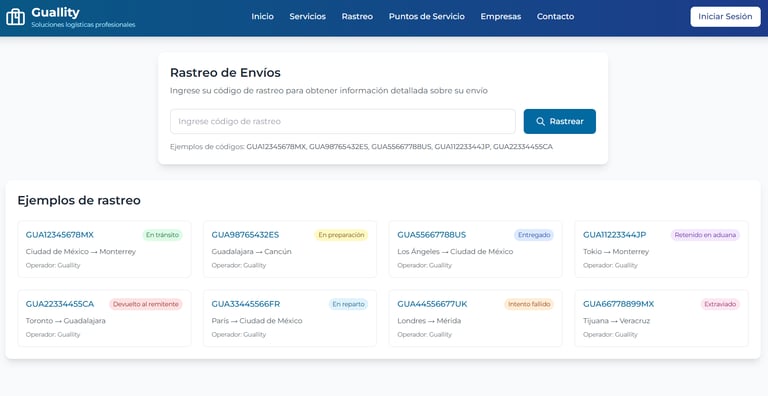Viewport: 768px width, 396px height.
Task: Open the Servicios menu item
Action: (x=308, y=16)
